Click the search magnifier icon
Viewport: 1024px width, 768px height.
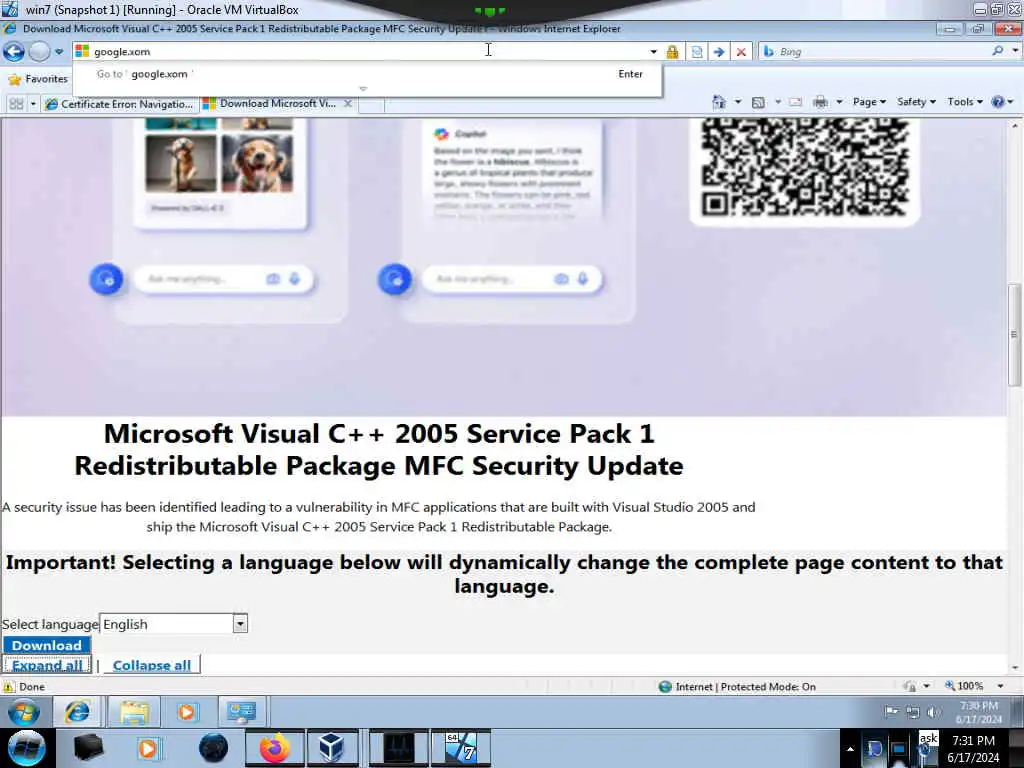coord(997,50)
